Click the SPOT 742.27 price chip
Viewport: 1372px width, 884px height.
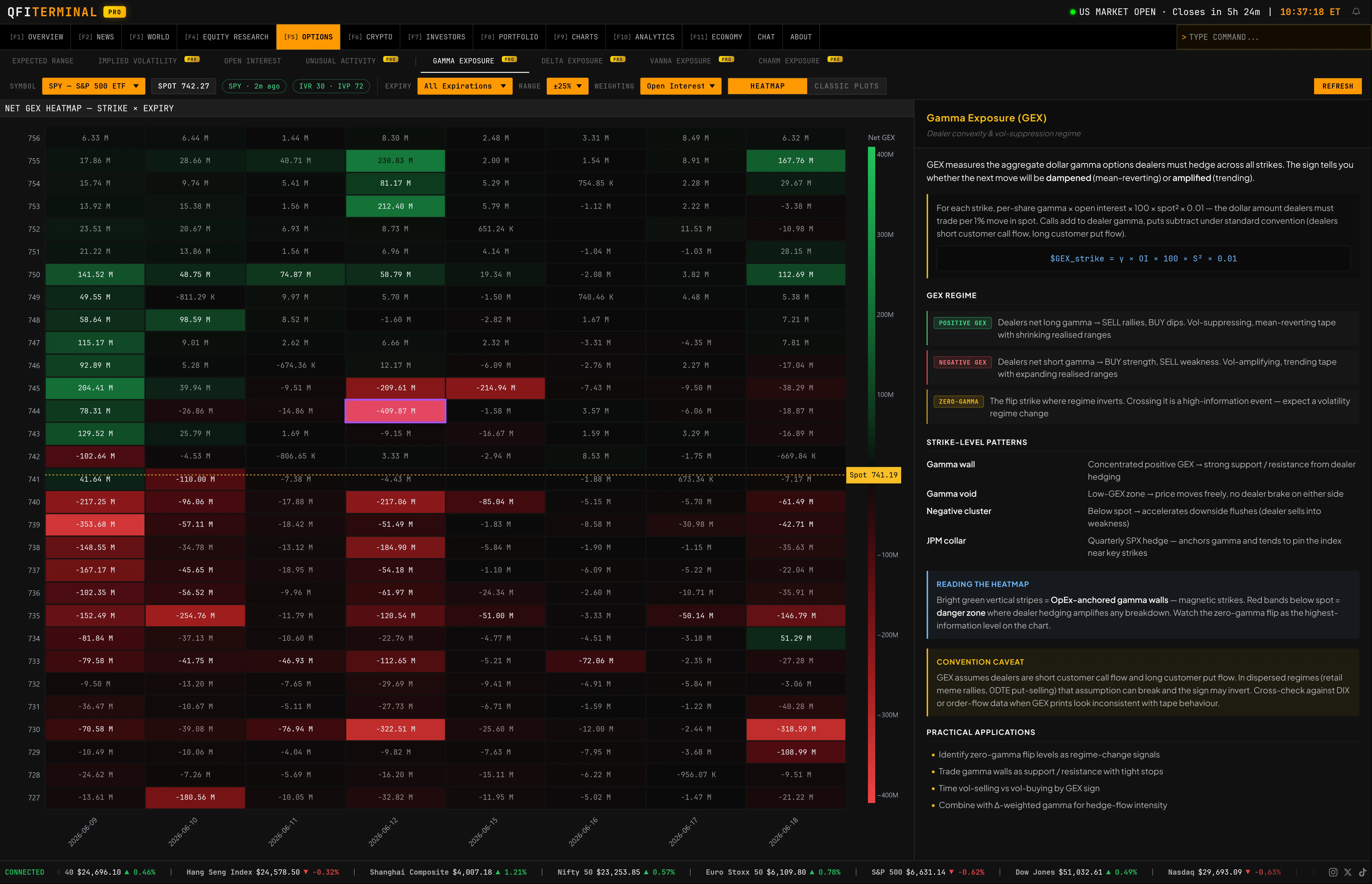[184, 86]
